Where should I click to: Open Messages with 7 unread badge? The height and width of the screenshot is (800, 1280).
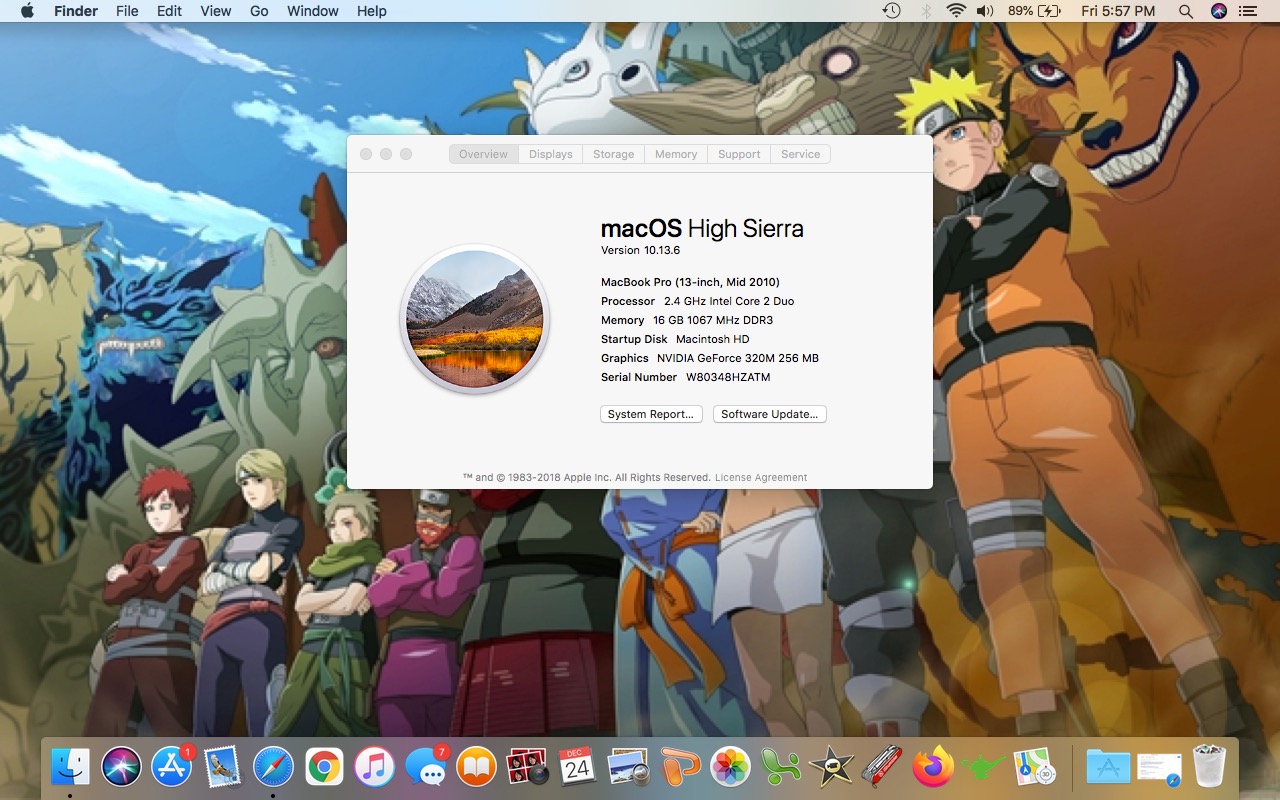pos(426,767)
